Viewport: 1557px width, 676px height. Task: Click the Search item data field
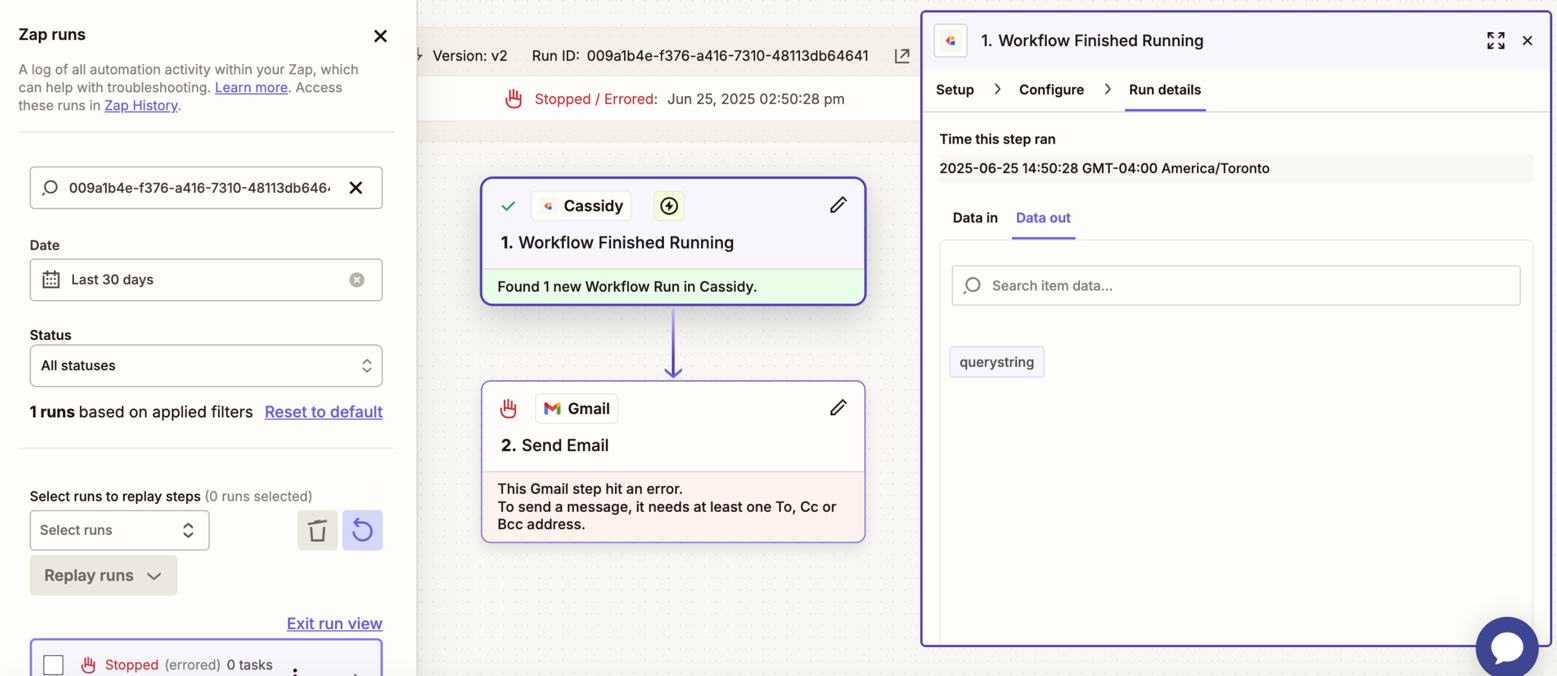[1236, 286]
